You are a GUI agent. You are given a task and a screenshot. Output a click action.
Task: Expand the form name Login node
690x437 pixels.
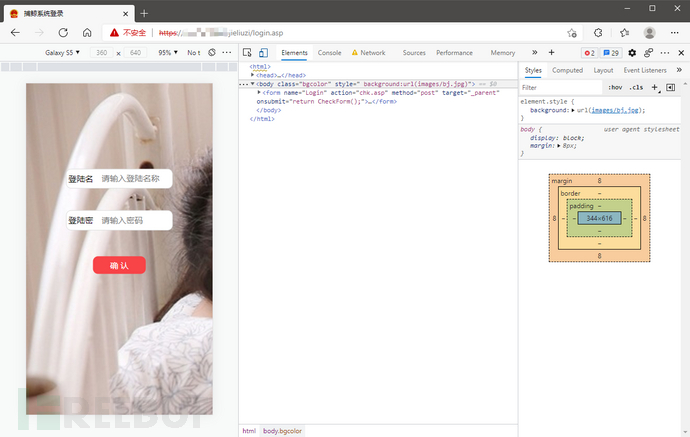pyautogui.click(x=259, y=92)
